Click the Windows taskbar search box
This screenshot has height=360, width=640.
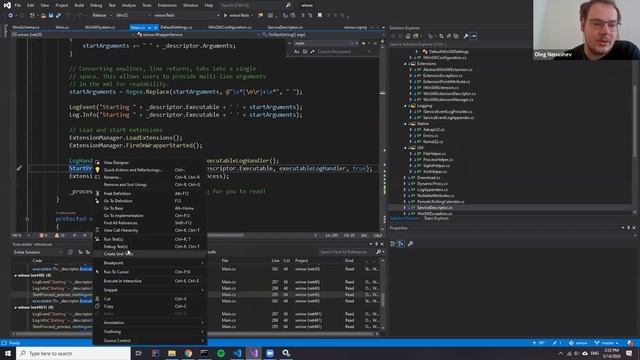point(73,353)
